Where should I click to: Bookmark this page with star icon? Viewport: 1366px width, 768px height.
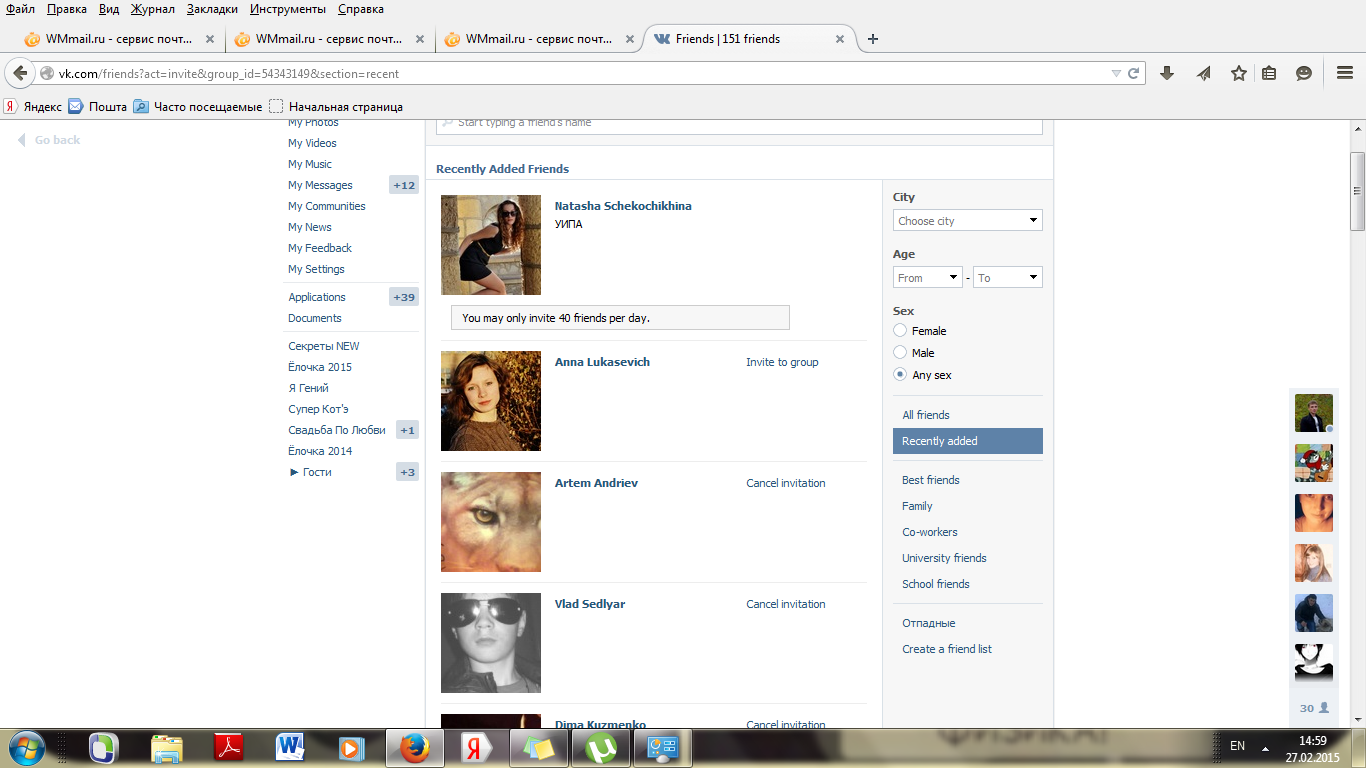click(x=1239, y=73)
